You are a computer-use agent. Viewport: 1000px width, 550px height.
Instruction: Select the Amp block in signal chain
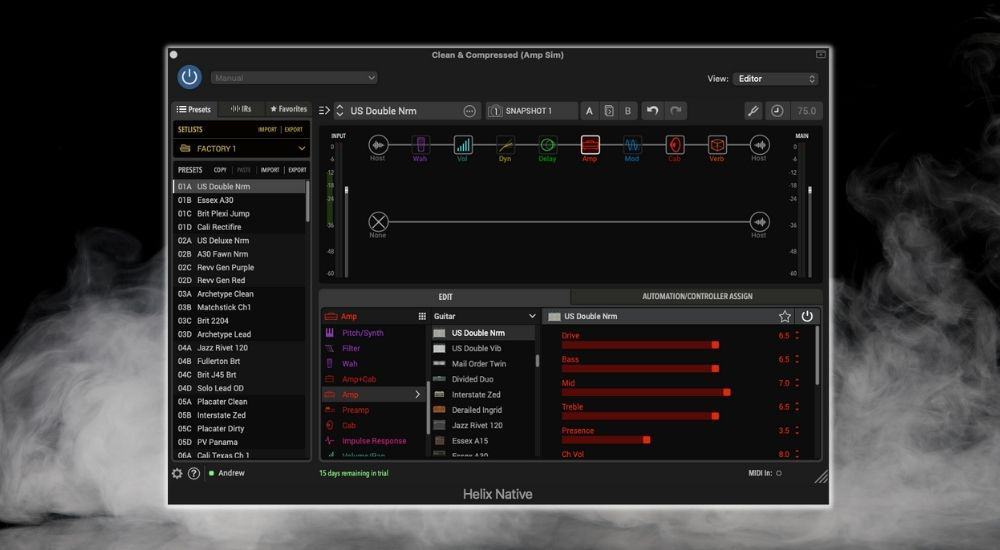[x=590, y=145]
